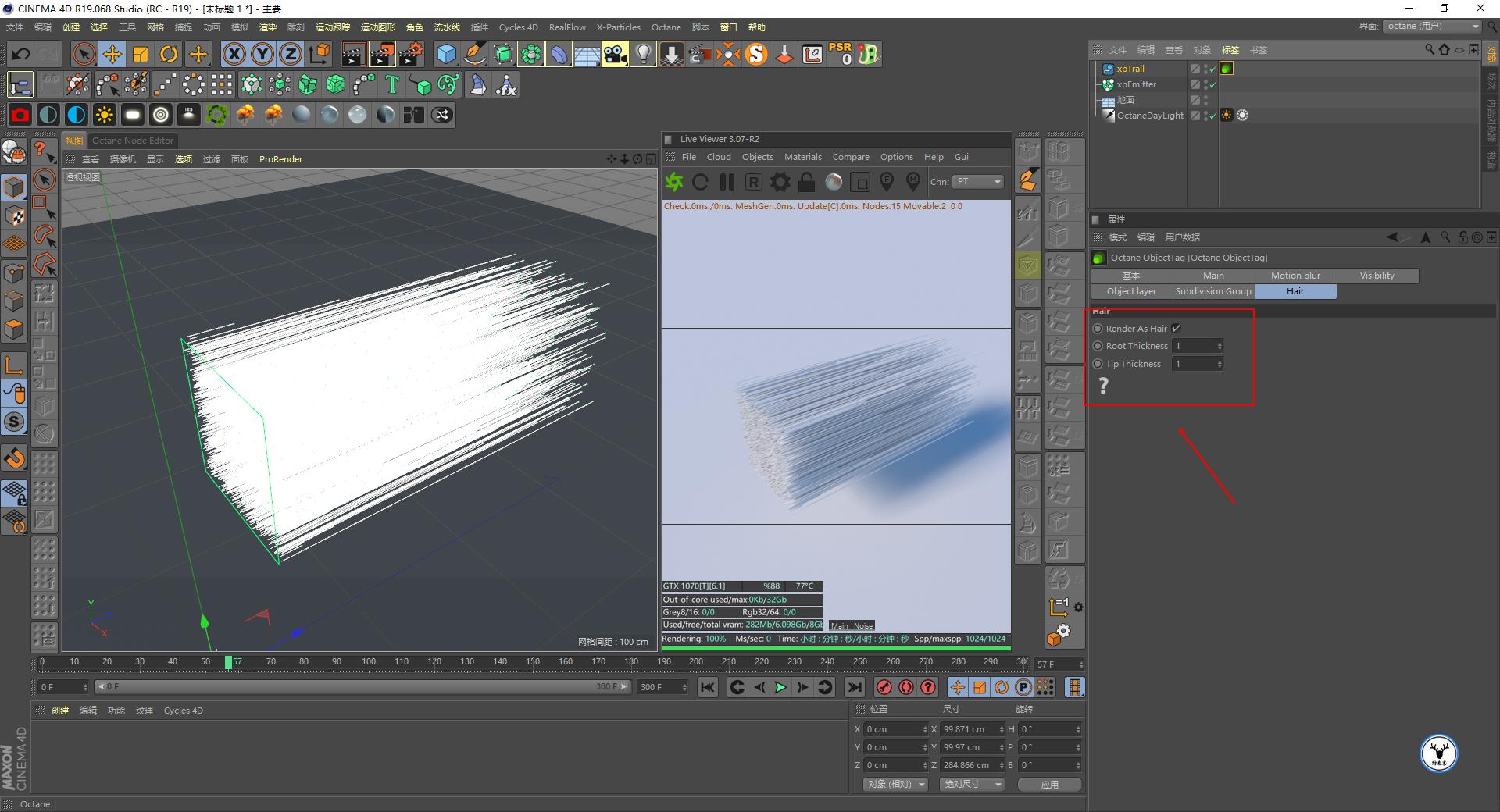Pause the Octane live render

pos(727,182)
